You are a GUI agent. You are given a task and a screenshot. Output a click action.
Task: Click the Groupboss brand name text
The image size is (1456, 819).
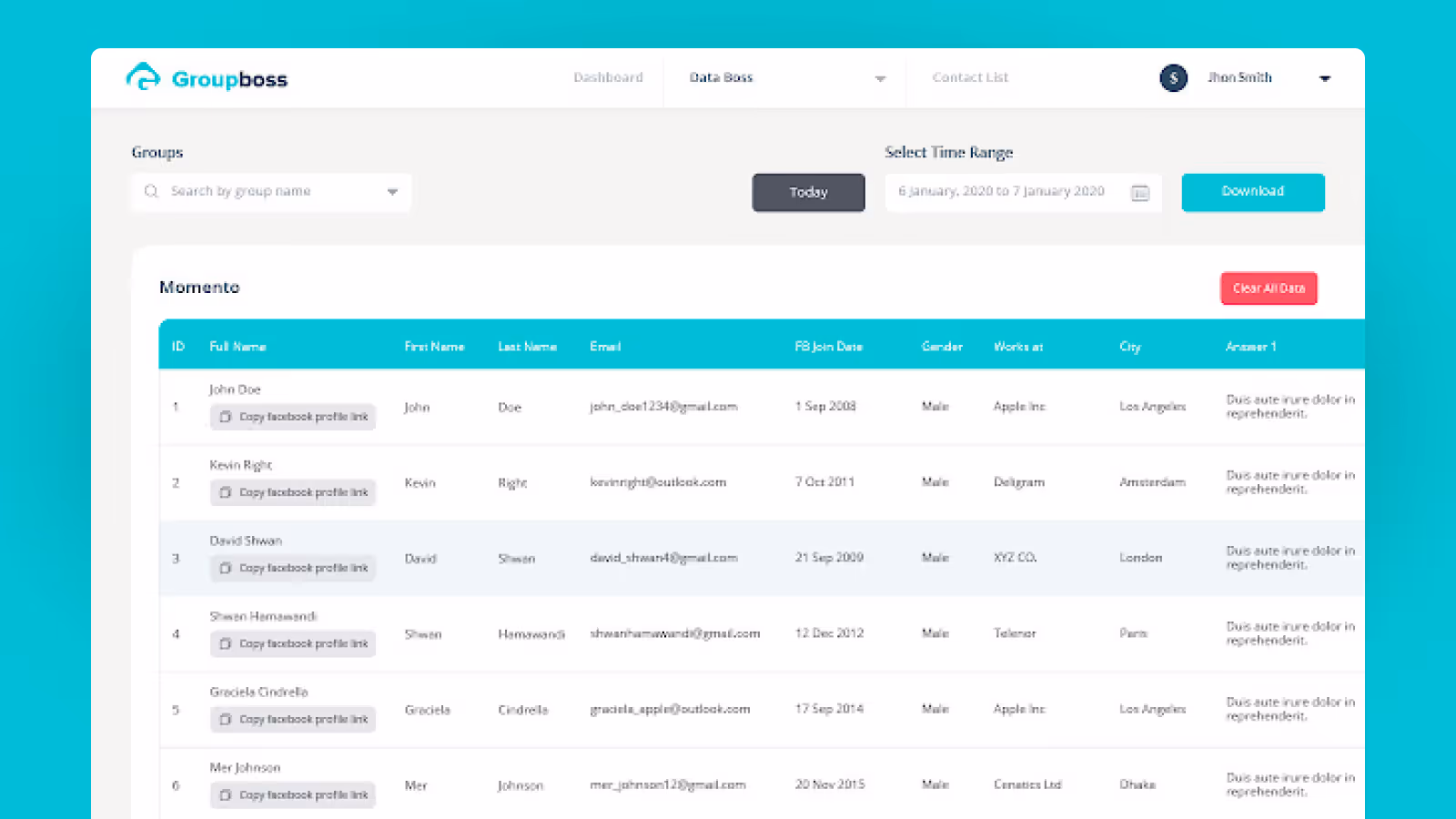229,79
